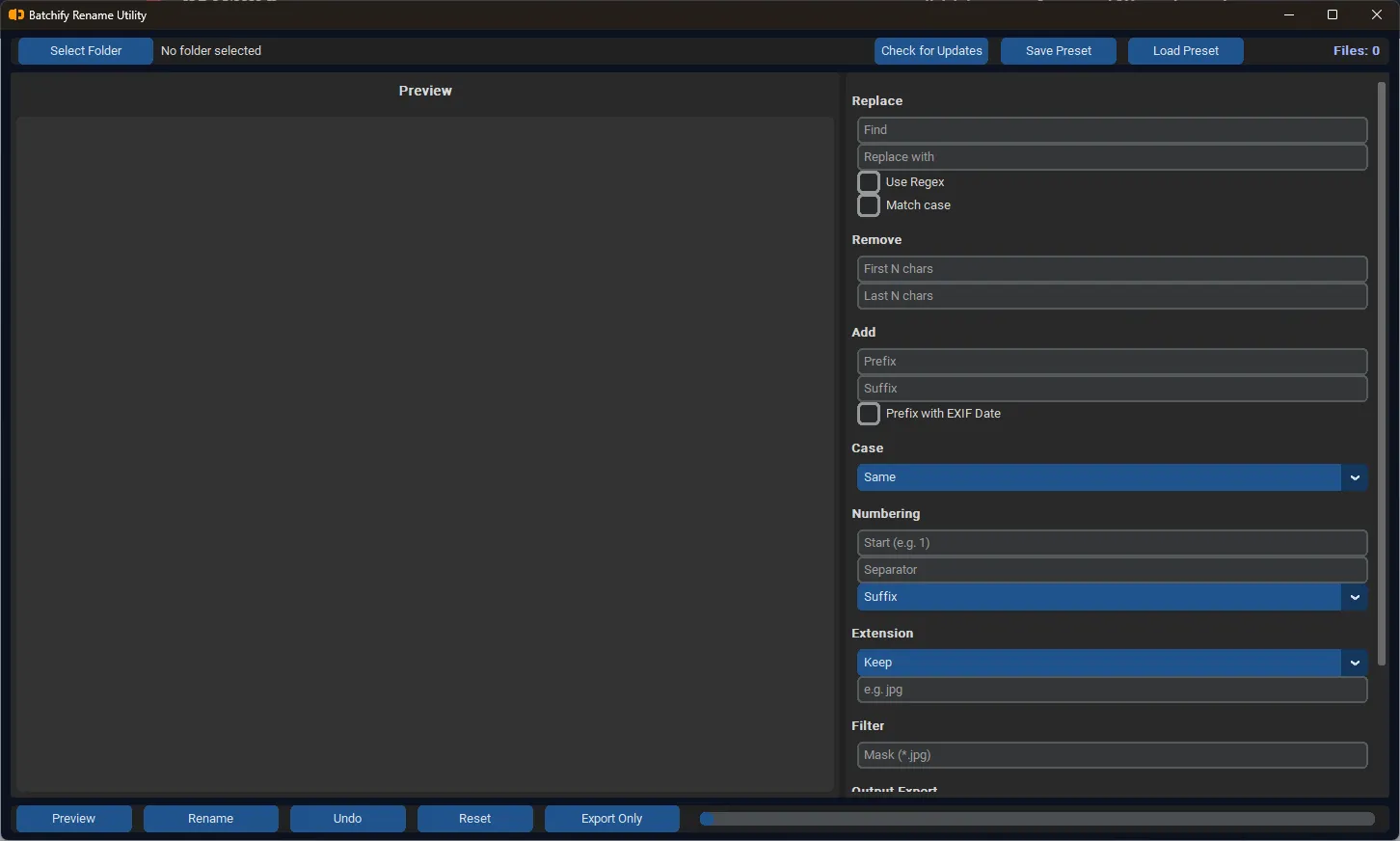1400x841 pixels.
Task: Click Save Preset button
Action: click(1058, 51)
